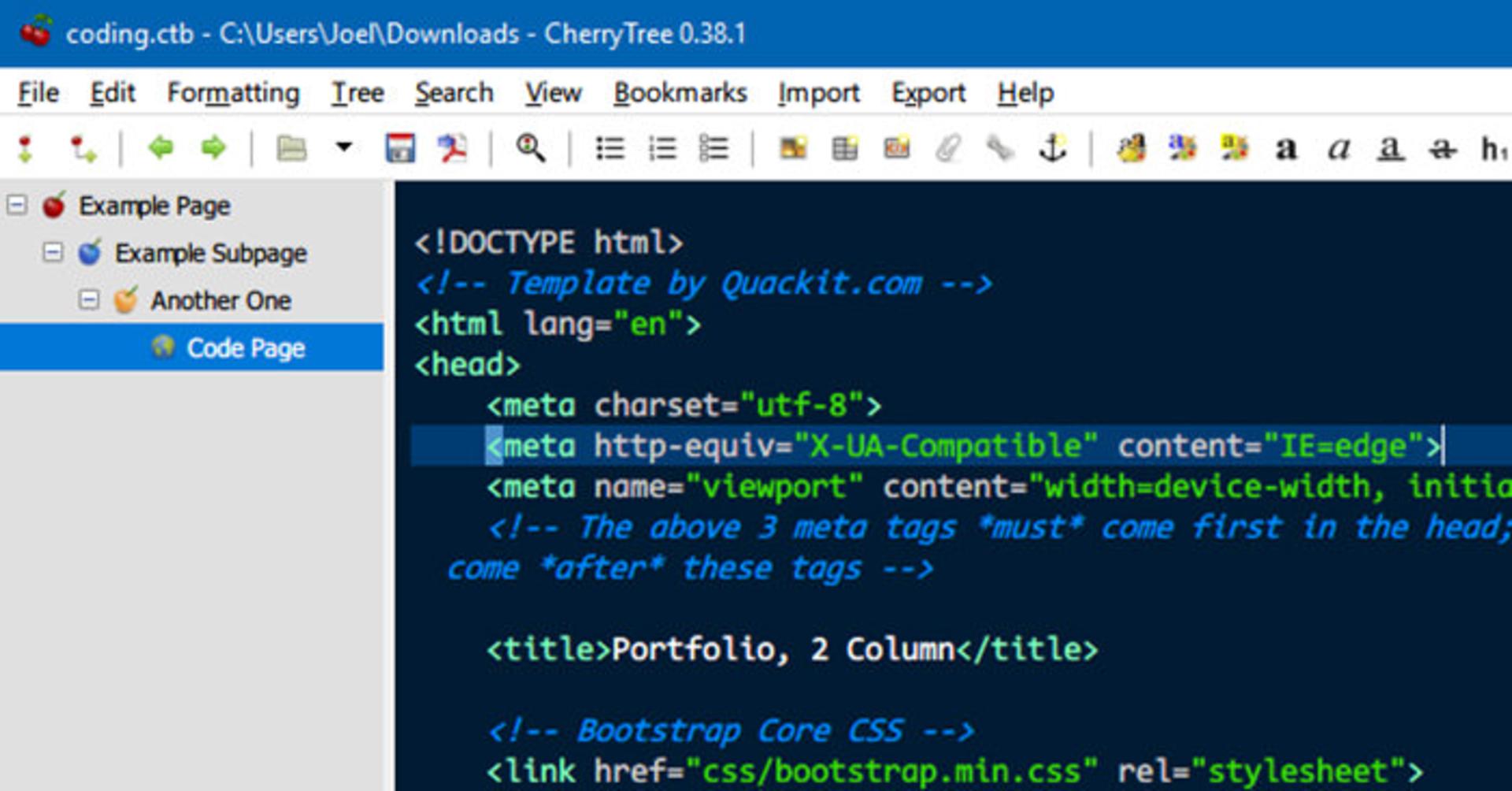
Task: Open dropdown arrow beside the folder icon
Action: click(344, 147)
